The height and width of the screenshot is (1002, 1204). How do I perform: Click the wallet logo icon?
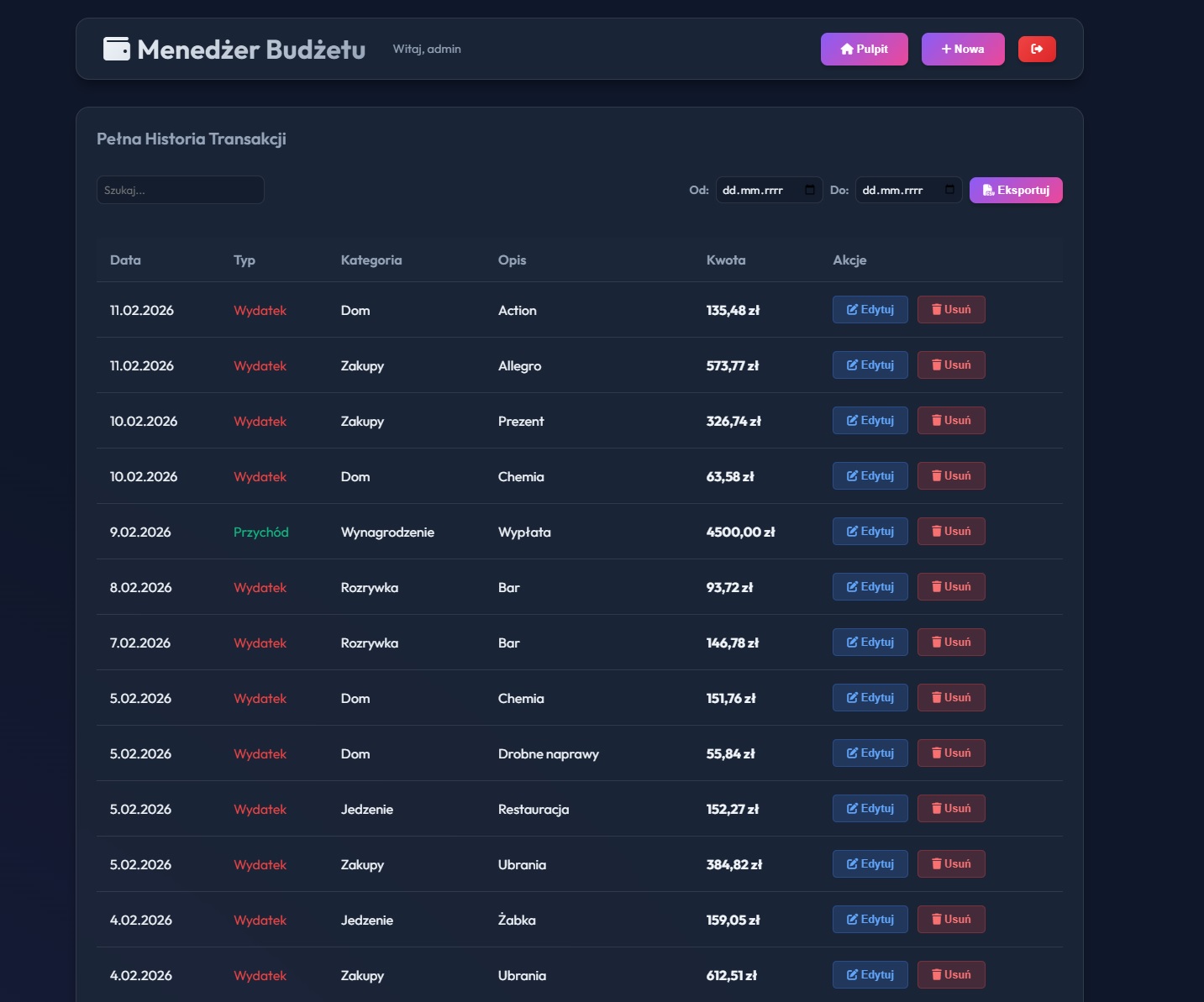pyautogui.click(x=116, y=49)
